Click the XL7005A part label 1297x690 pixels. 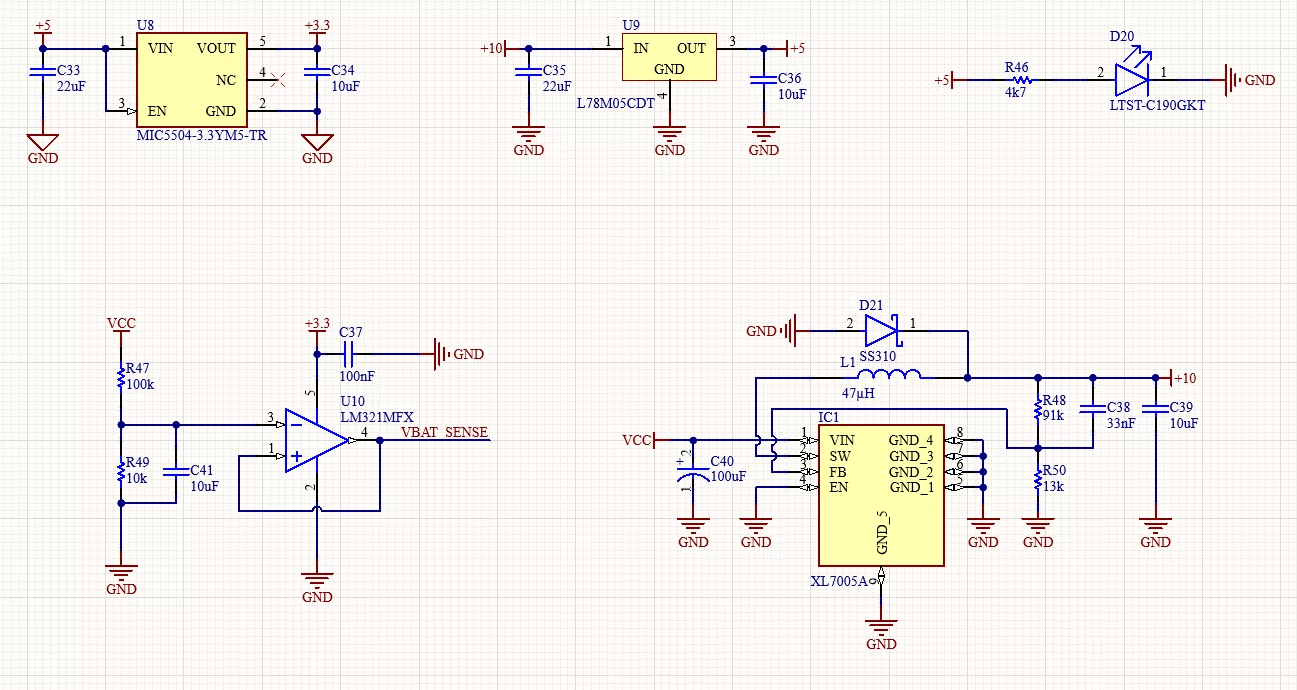point(839,580)
